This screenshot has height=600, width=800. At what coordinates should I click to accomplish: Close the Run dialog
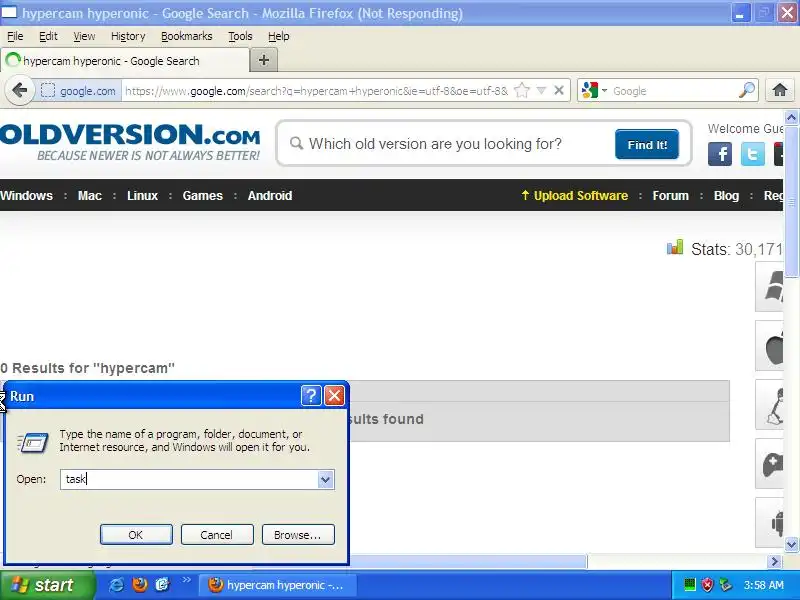334,395
